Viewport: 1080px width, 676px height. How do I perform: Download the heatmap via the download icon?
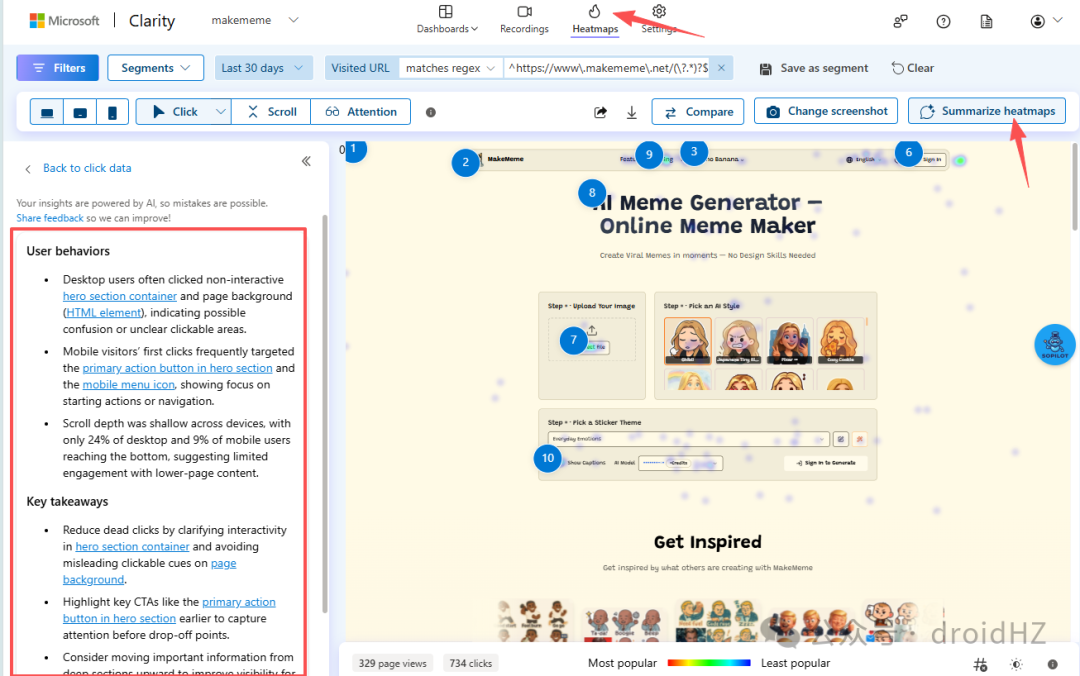[x=632, y=112]
